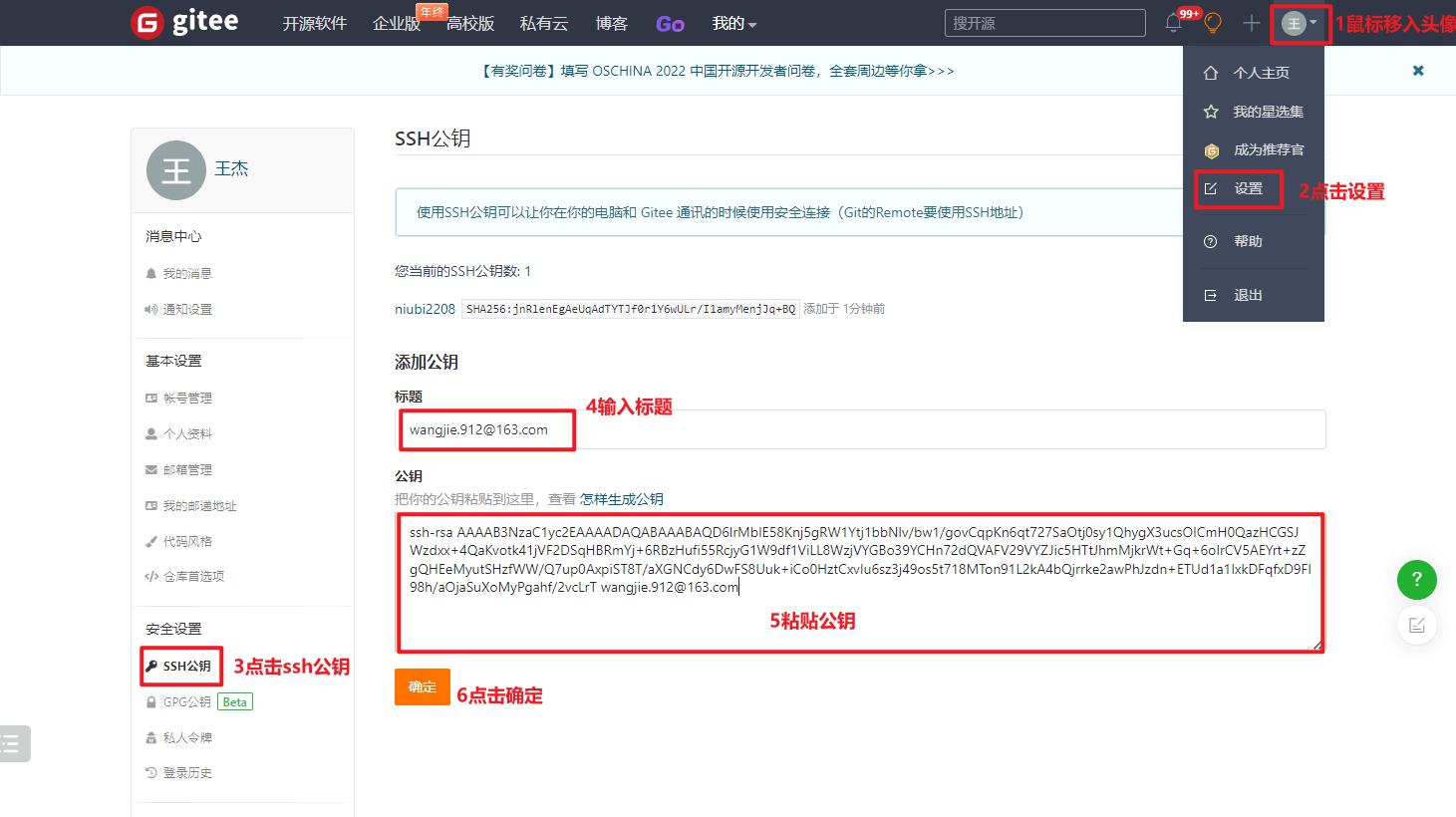Click the person icon beside 个人资料
Image resolution: width=1456 pixels, height=817 pixels.
[x=151, y=433]
